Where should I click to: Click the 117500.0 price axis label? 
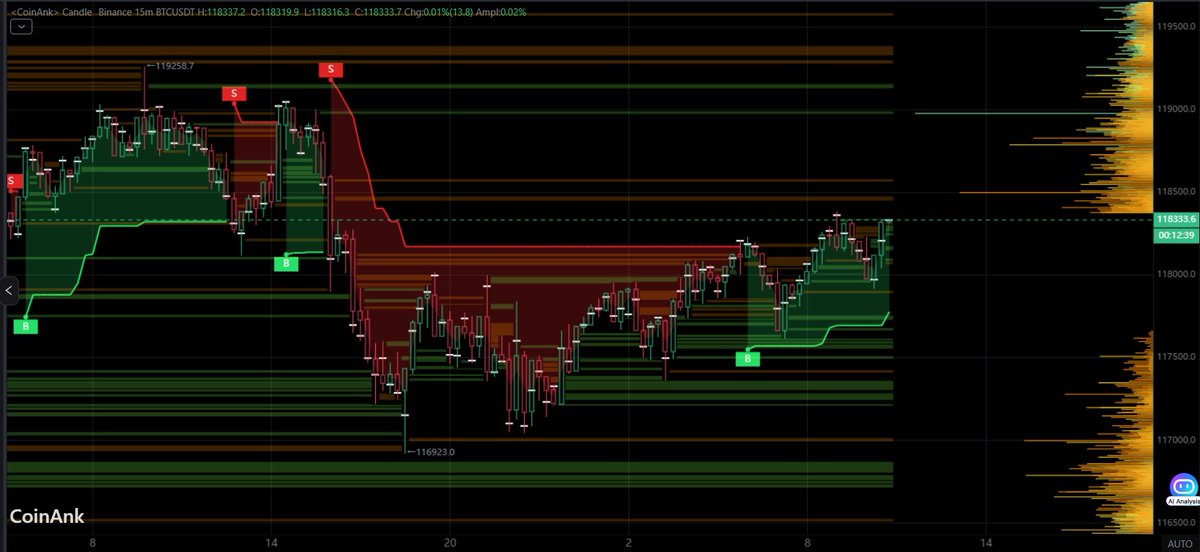click(x=1175, y=357)
